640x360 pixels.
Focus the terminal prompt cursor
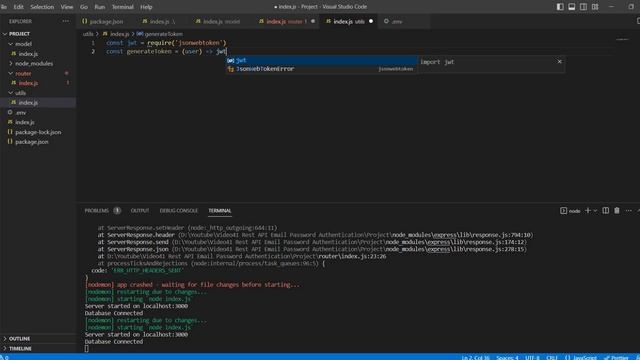pos(87,349)
